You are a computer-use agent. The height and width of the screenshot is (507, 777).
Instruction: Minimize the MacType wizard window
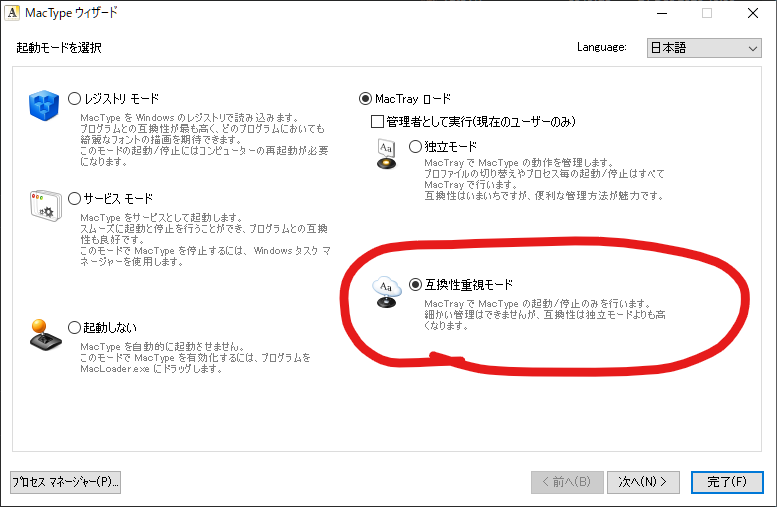[x=661, y=14]
